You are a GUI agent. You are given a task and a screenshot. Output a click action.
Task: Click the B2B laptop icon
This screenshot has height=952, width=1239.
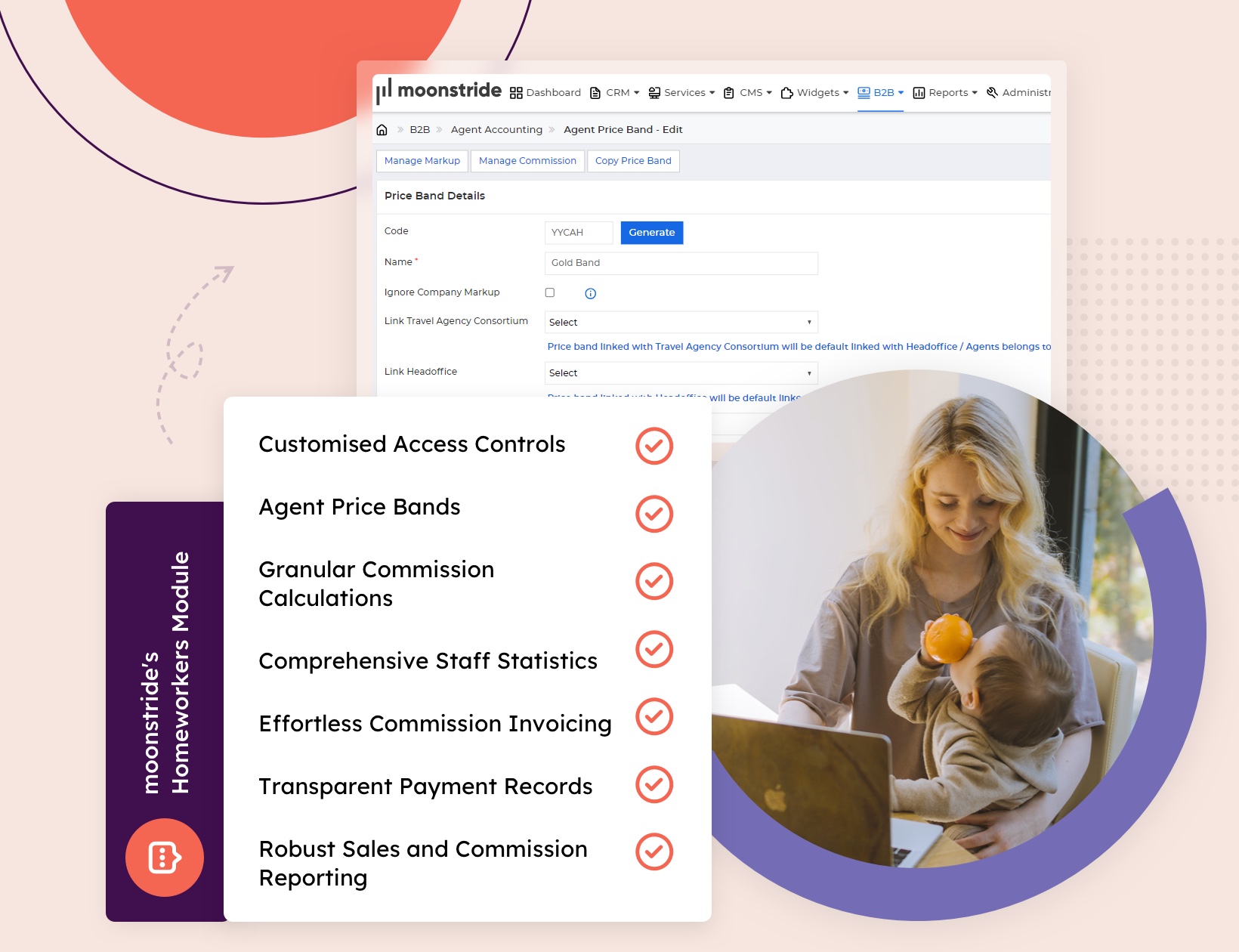pos(864,92)
